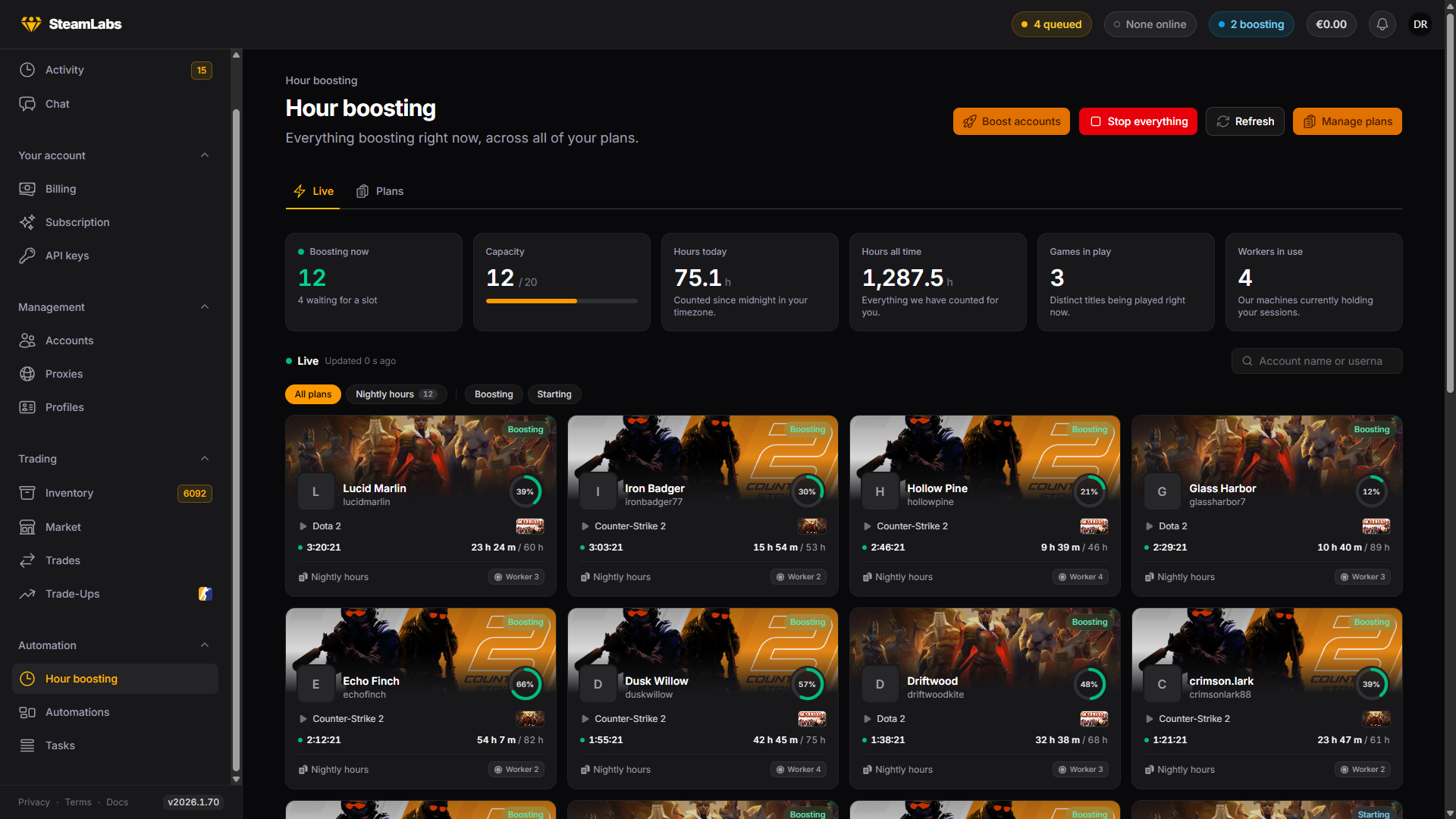Collapse the Trading section
This screenshot has height=819, width=1456.
coord(205,459)
